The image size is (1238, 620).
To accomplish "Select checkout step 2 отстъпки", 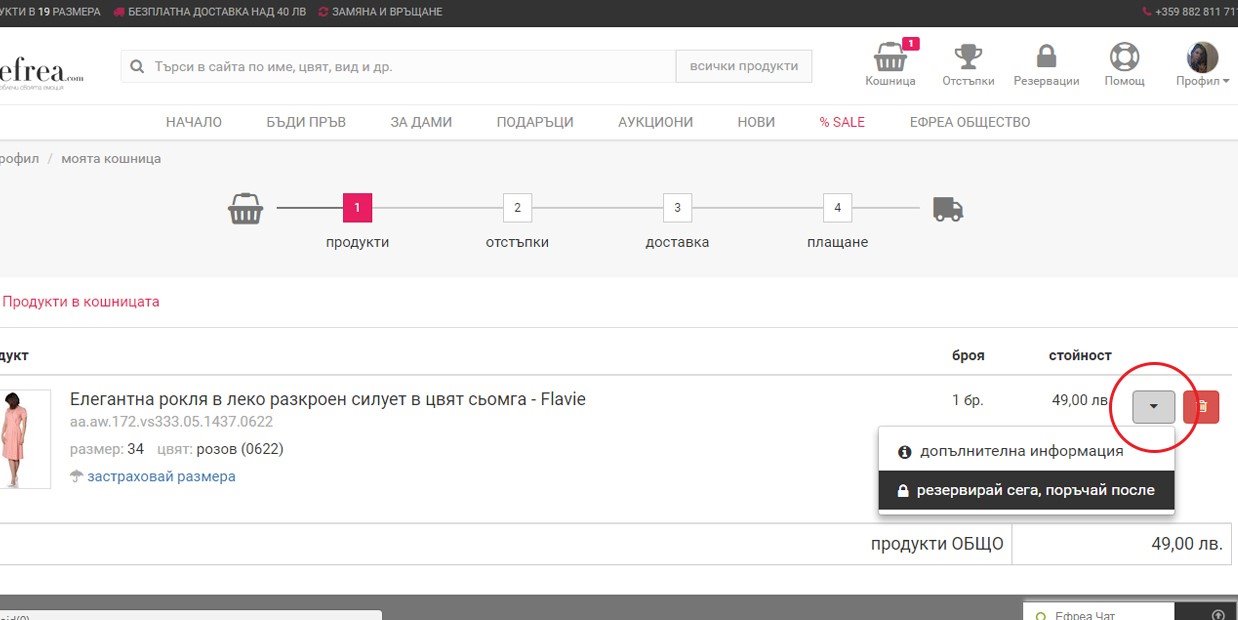I will (x=517, y=208).
